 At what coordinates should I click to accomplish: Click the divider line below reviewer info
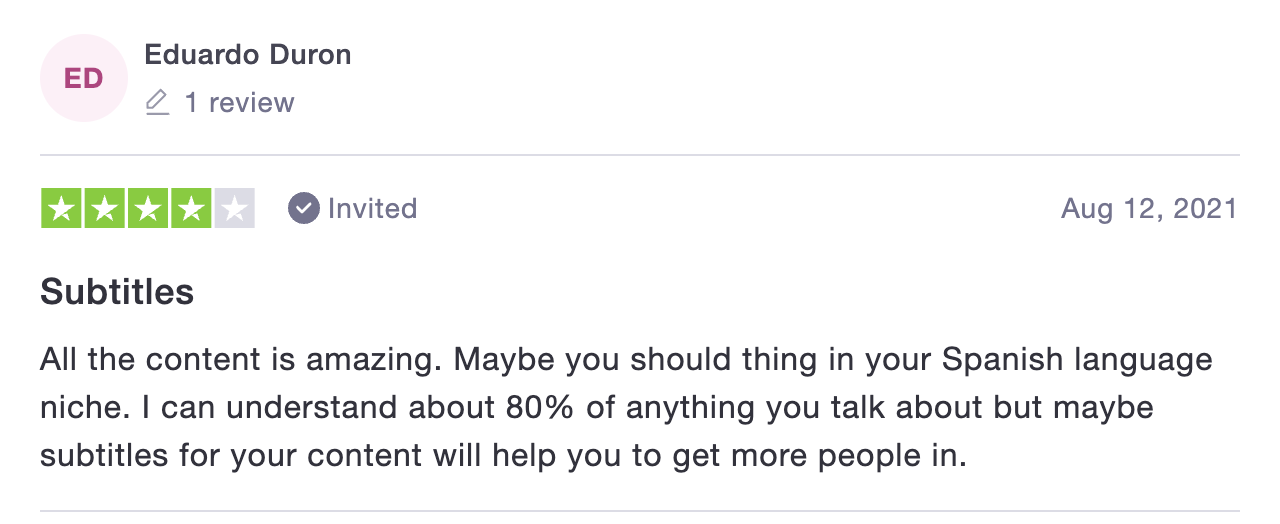pos(640,155)
